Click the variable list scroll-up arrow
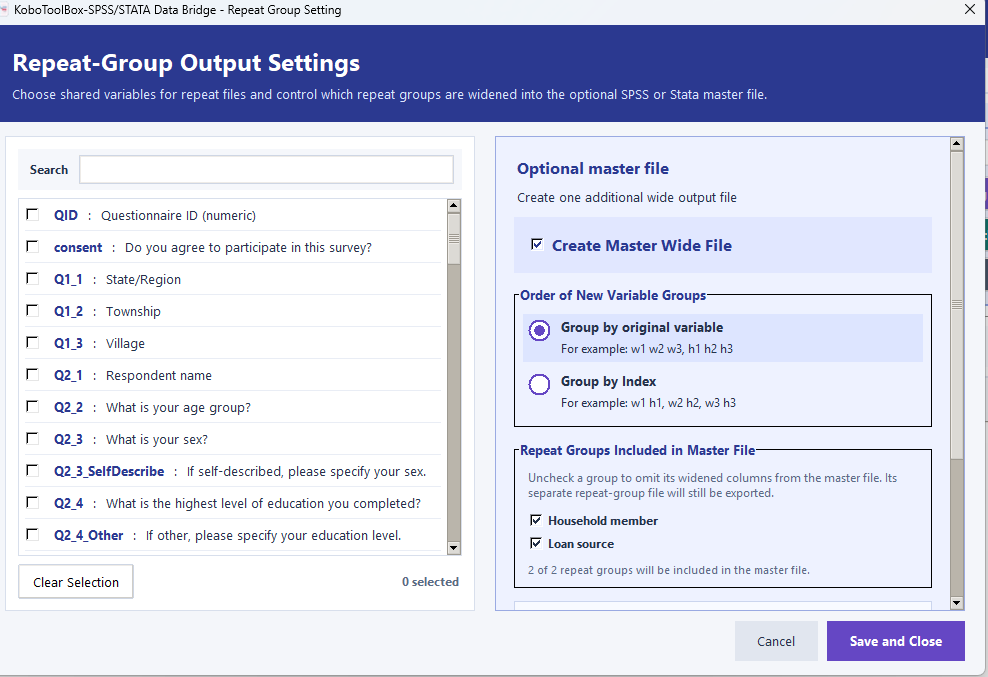 [454, 206]
